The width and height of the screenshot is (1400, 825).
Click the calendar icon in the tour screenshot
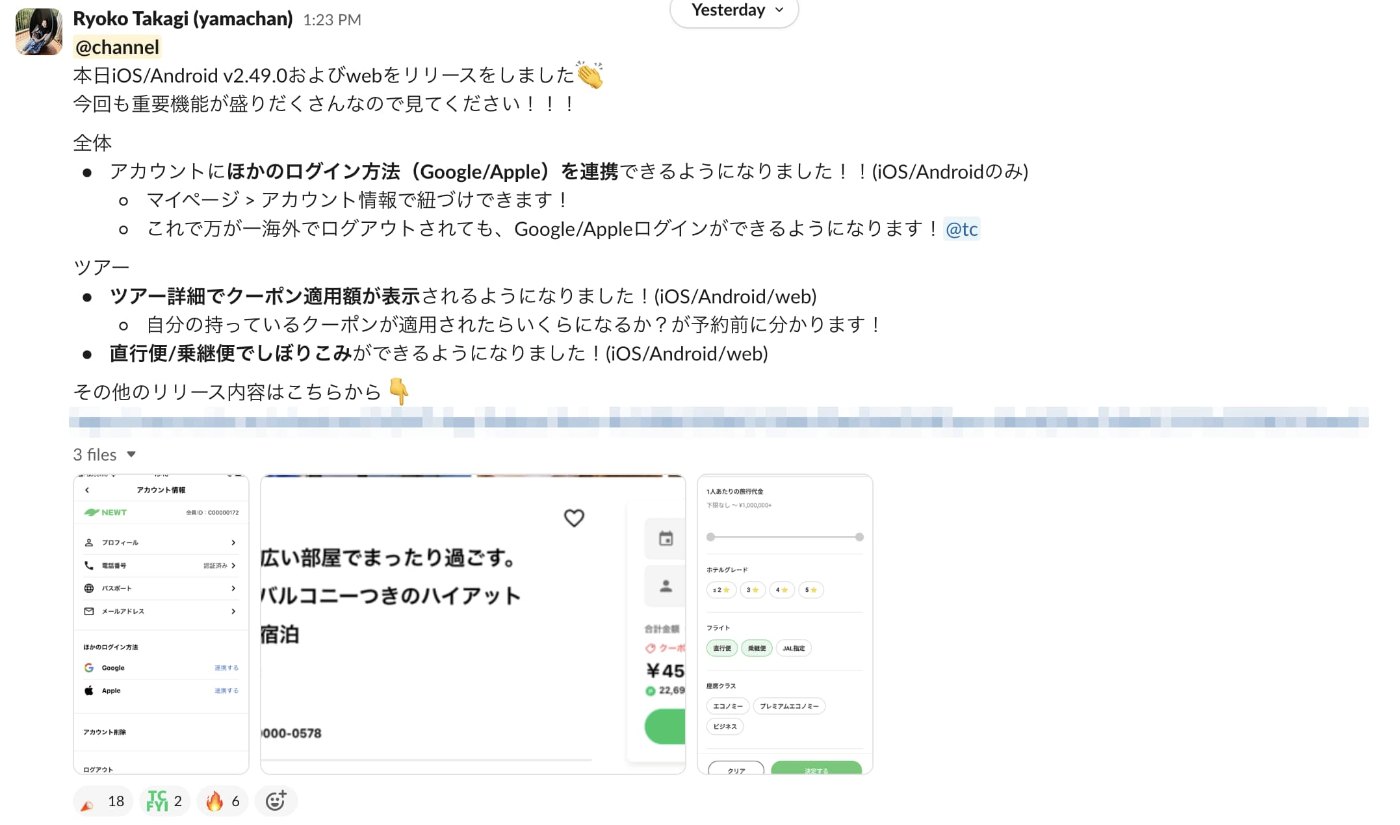(x=666, y=539)
